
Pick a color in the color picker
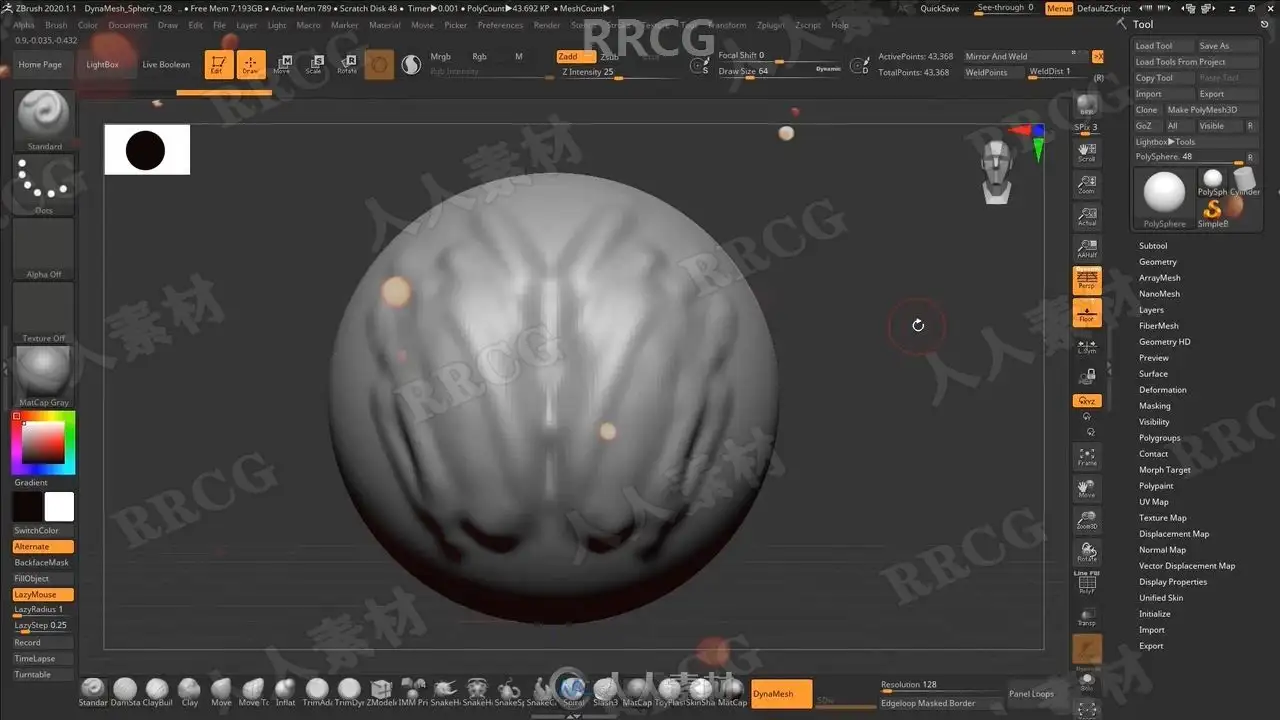tap(43, 442)
